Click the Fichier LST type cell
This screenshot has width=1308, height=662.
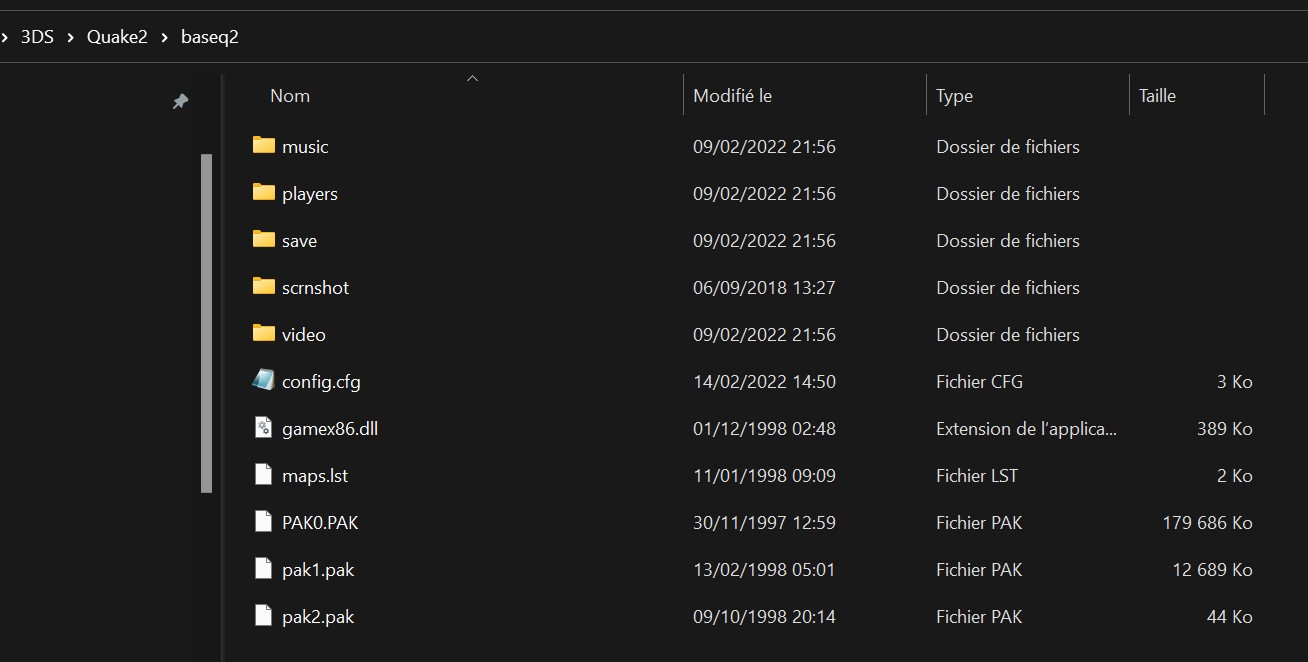click(977, 476)
